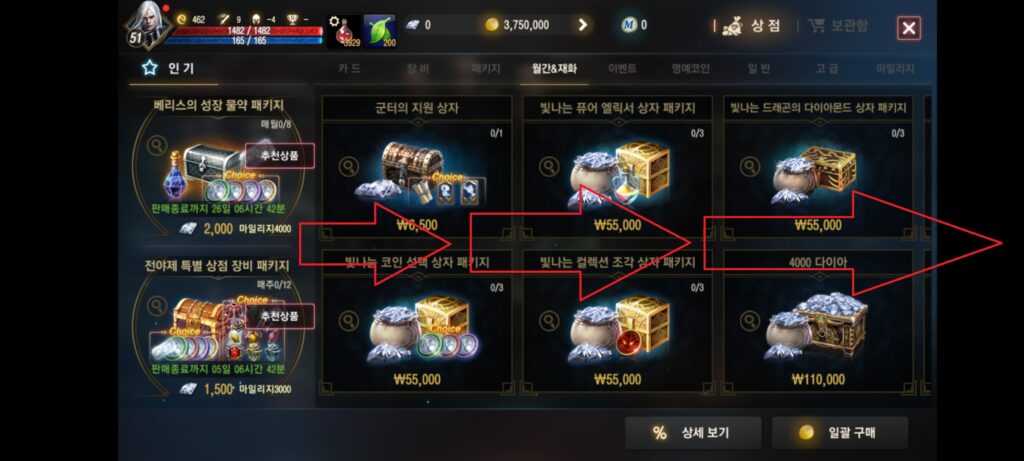Click the 상세 보기 button
The image size is (1024, 461).
693,433
